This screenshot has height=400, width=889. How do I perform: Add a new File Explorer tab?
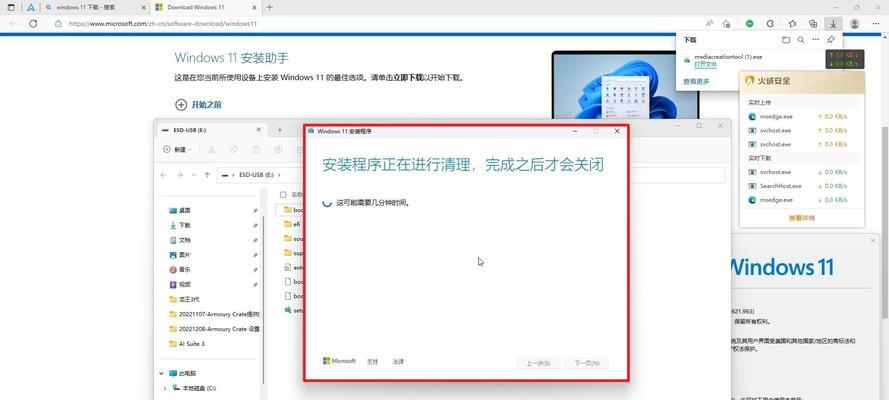pyautogui.click(x=280, y=130)
